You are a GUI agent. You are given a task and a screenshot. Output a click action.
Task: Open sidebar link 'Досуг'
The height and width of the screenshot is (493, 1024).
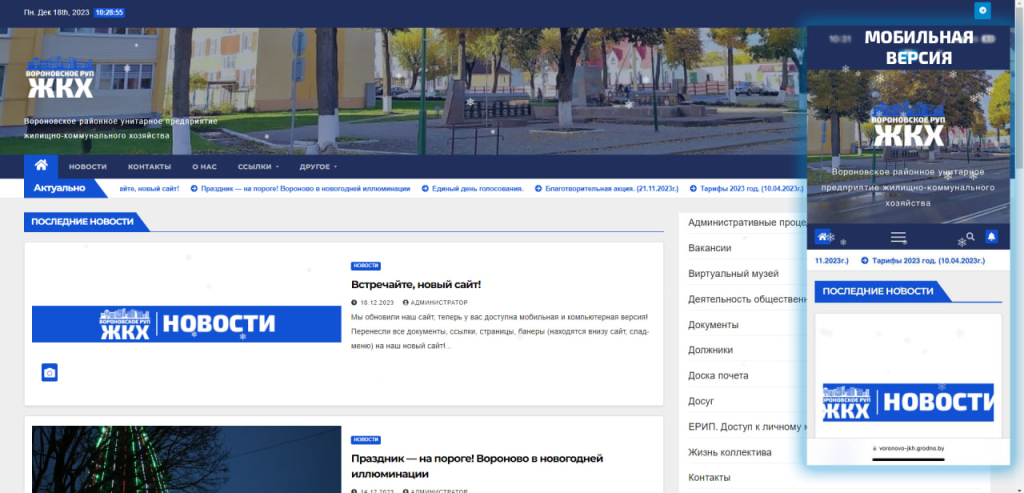701,401
